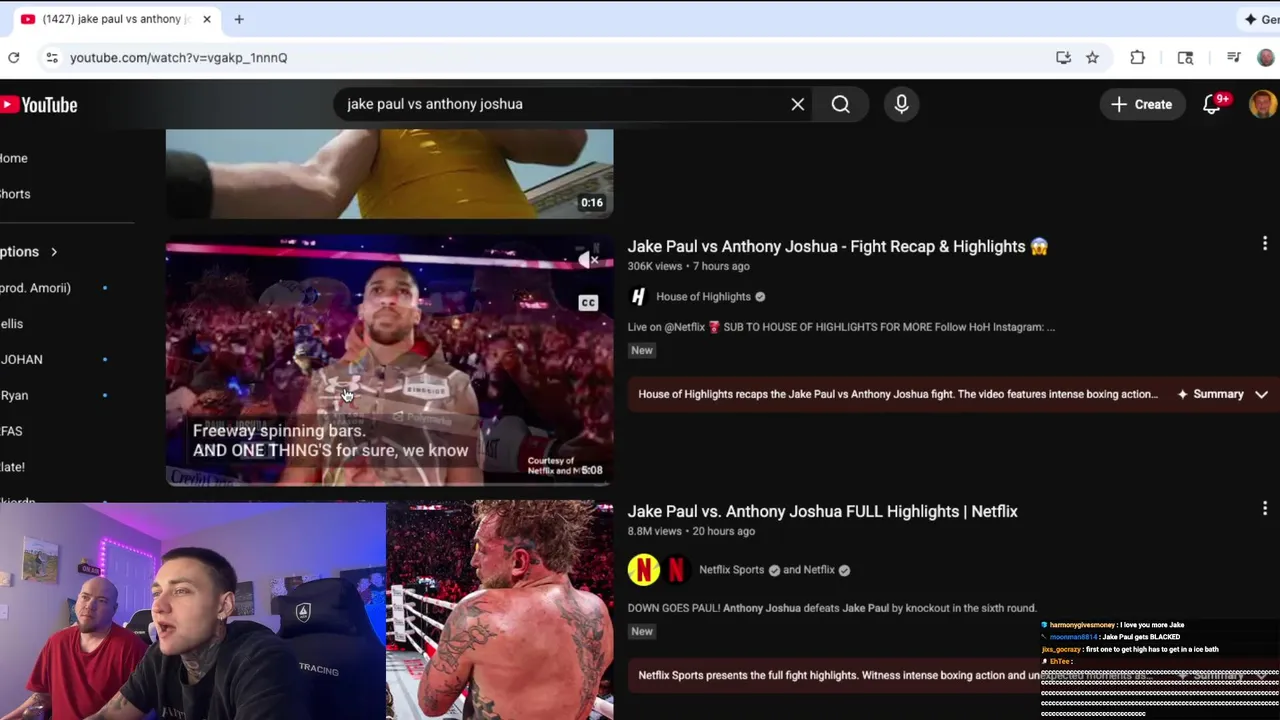View site information icon in address bar
The image size is (1280, 720).
point(52,58)
